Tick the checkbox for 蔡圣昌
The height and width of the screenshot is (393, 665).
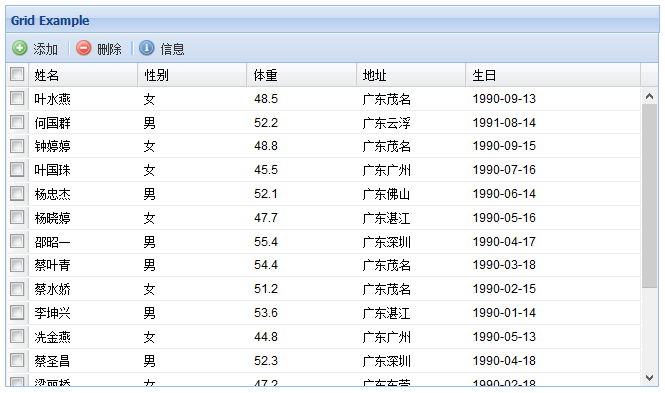coord(17,360)
